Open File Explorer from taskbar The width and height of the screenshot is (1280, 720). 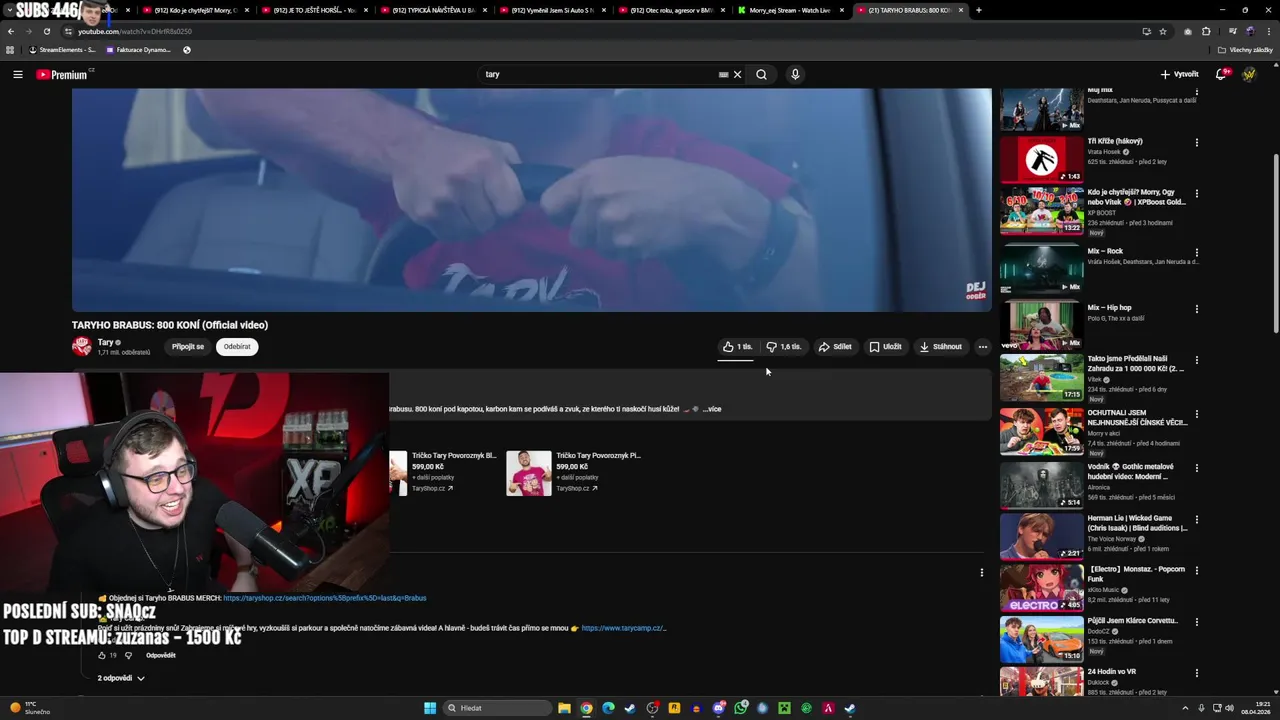(x=564, y=708)
